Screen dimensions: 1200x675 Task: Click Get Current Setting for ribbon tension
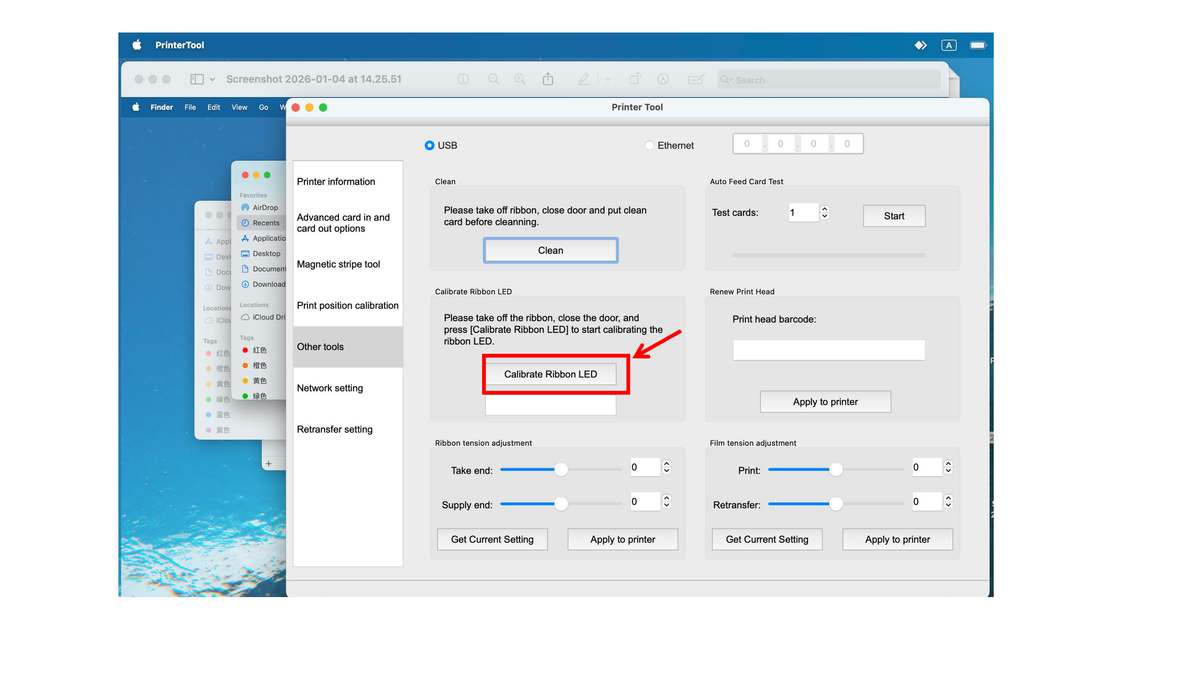pyautogui.click(x=492, y=539)
